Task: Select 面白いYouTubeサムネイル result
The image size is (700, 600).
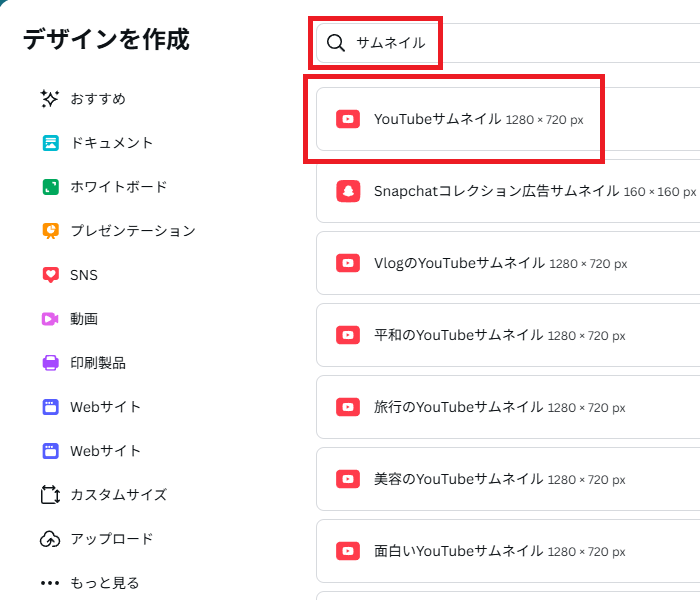Action: click(x=508, y=551)
